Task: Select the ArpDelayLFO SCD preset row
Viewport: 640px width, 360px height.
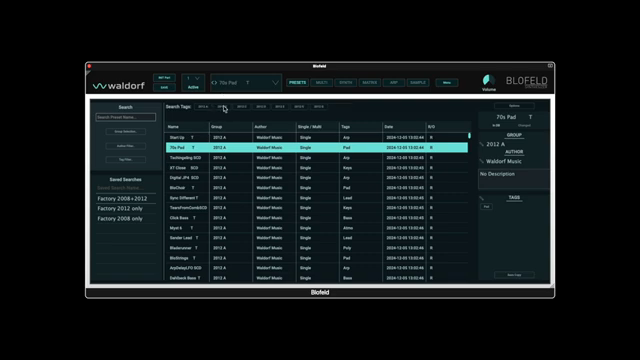Action: tap(317, 268)
